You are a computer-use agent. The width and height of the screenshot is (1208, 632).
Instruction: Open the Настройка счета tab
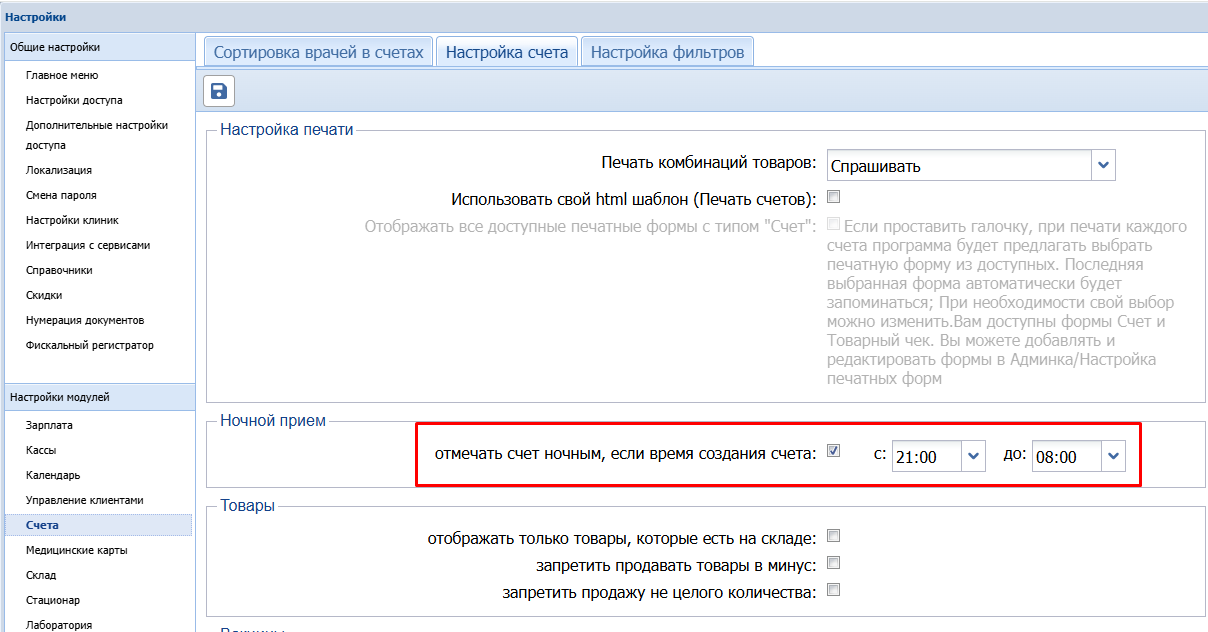point(507,52)
